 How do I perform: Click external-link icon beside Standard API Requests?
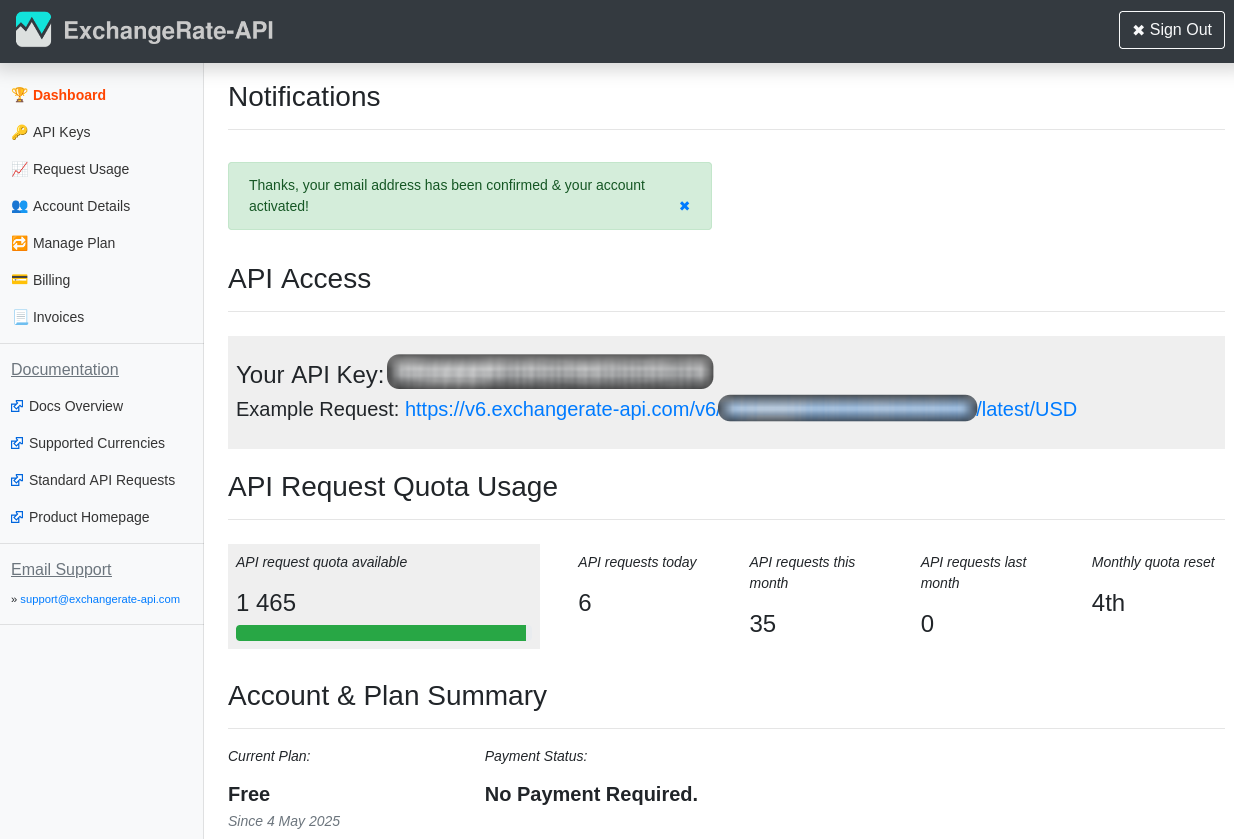[17, 480]
